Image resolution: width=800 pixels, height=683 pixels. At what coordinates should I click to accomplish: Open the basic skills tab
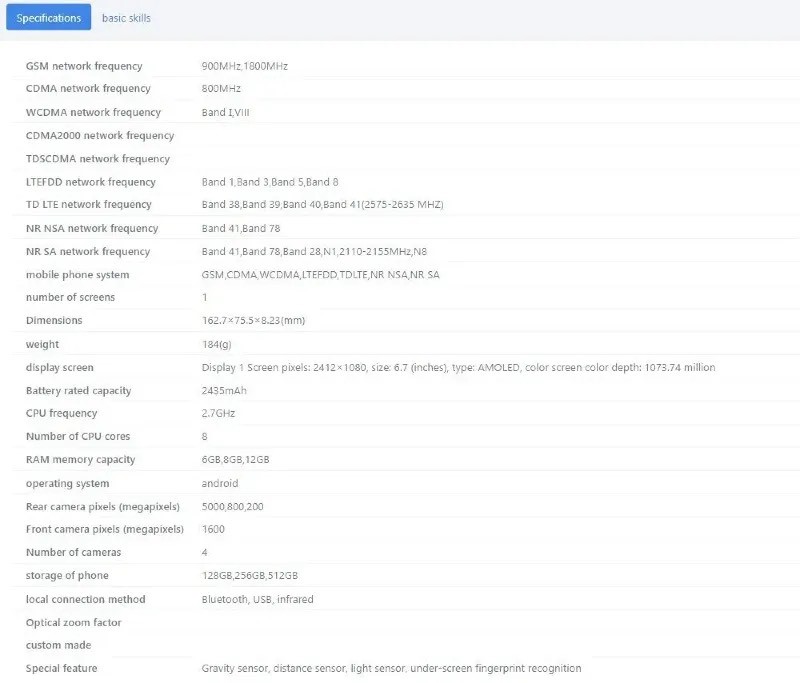click(x=126, y=18)
